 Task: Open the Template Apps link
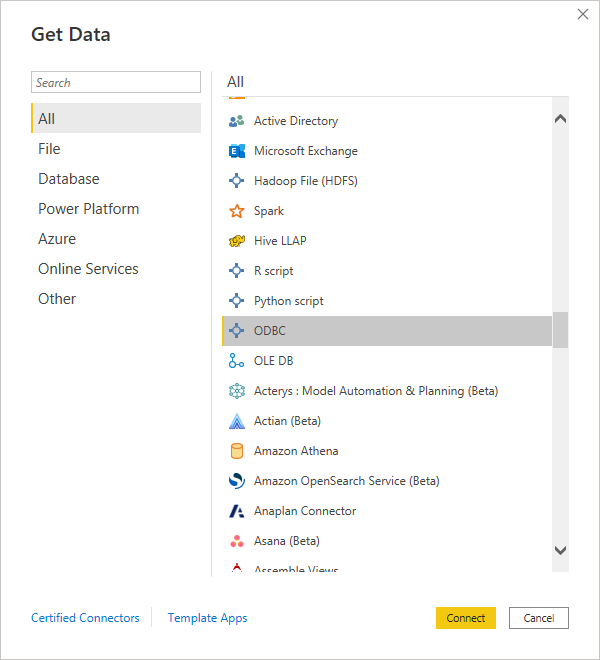click(x=207, y=618)
